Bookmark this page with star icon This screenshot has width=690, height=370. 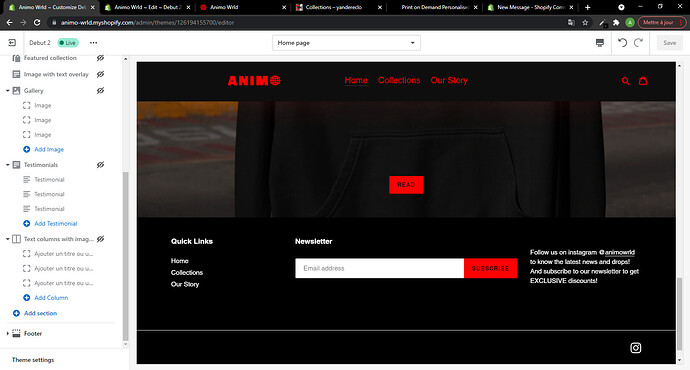[585, 22]
